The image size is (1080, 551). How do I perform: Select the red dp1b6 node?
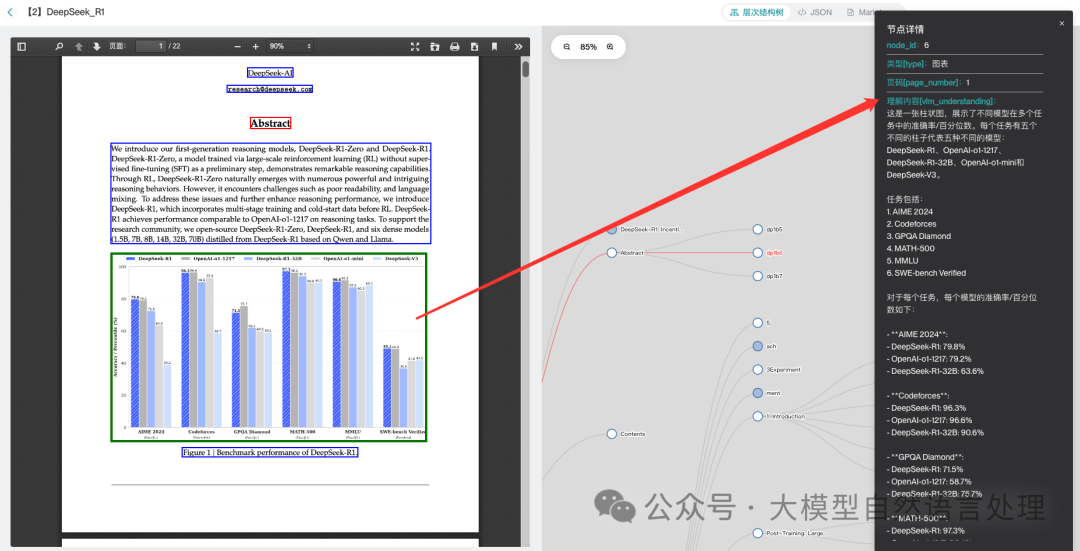(758, 253)
